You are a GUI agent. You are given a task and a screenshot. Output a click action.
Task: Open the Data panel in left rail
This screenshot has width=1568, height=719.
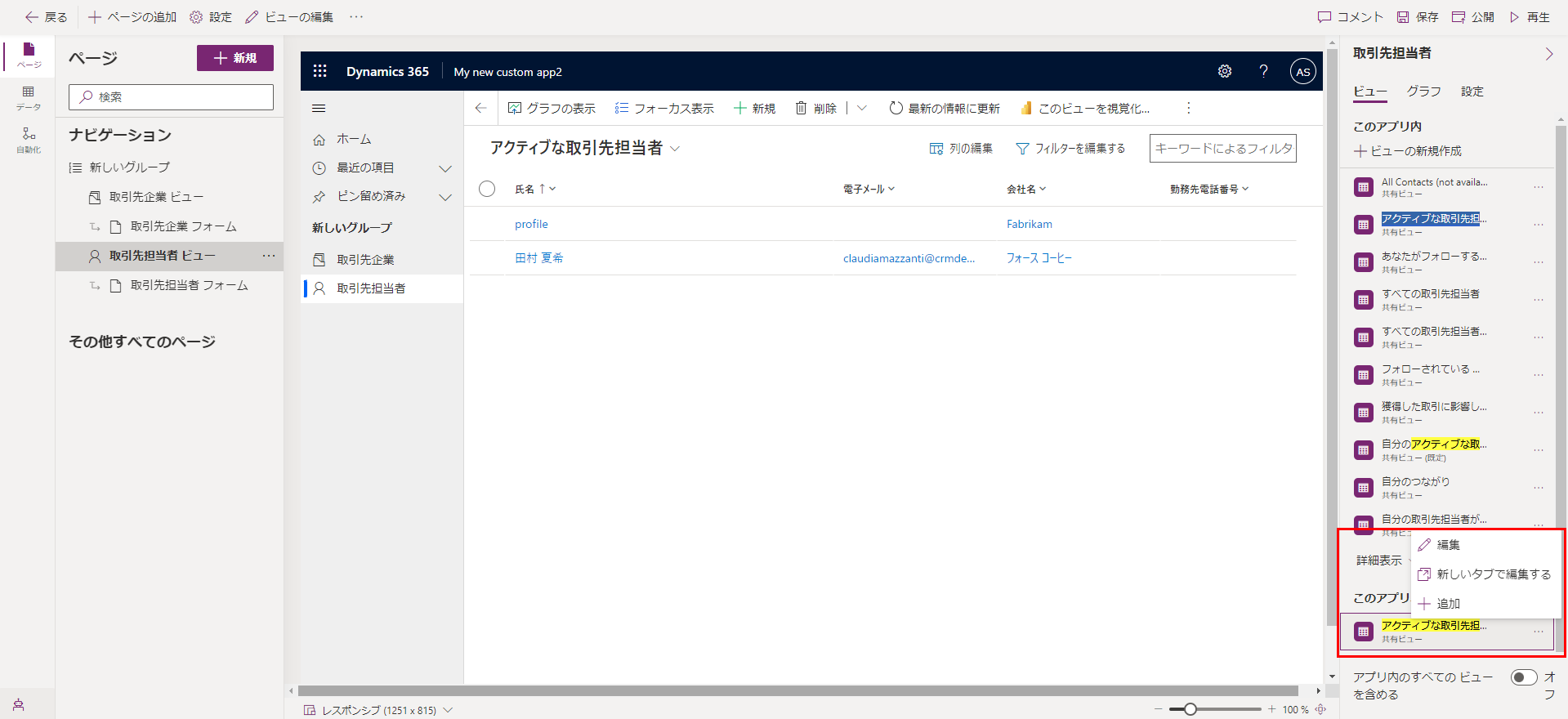pyautogui.click(x=29, y=98)
